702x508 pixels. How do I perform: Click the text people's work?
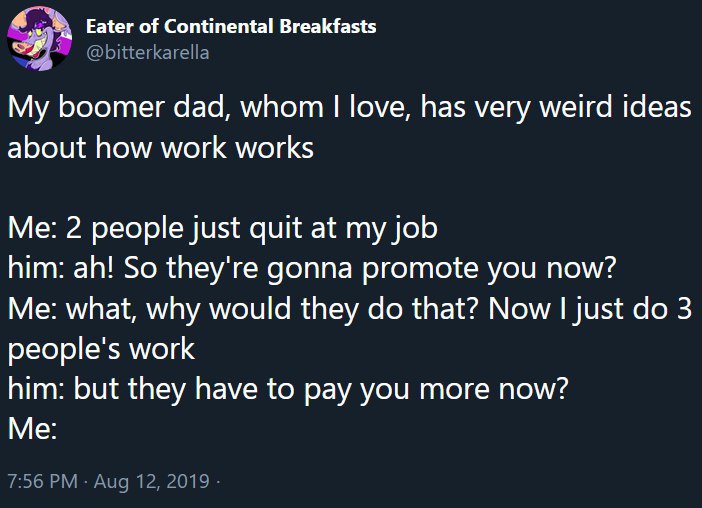click(102, 349)
